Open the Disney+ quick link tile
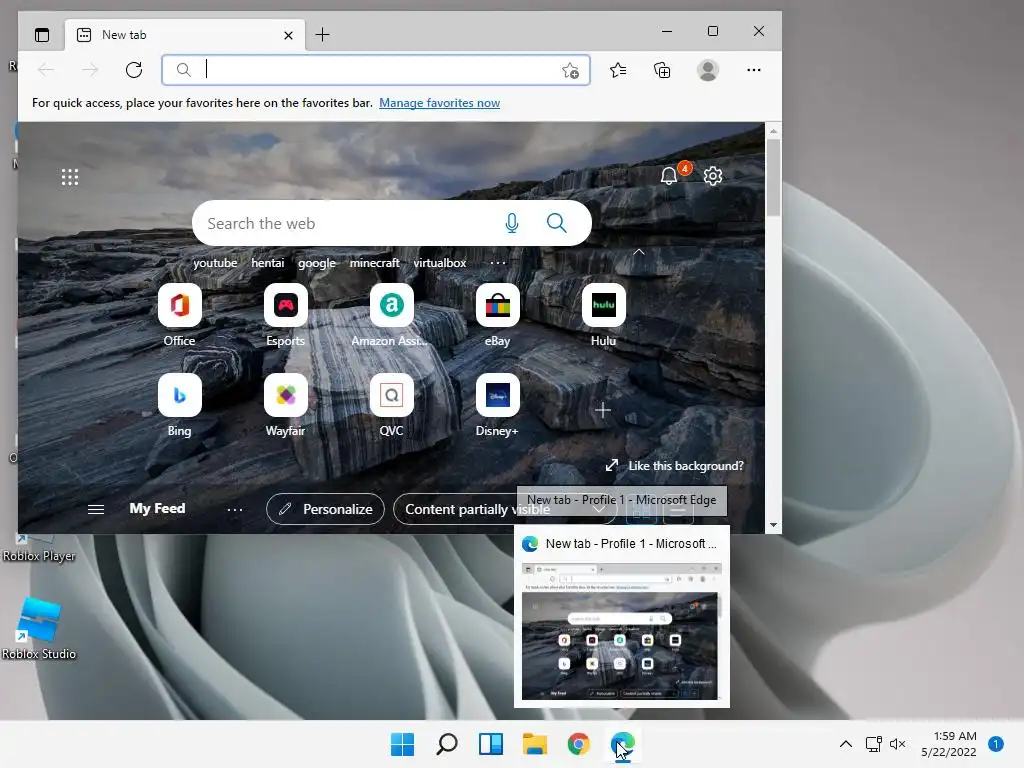The image size is (1024, 768). (497, 406)
